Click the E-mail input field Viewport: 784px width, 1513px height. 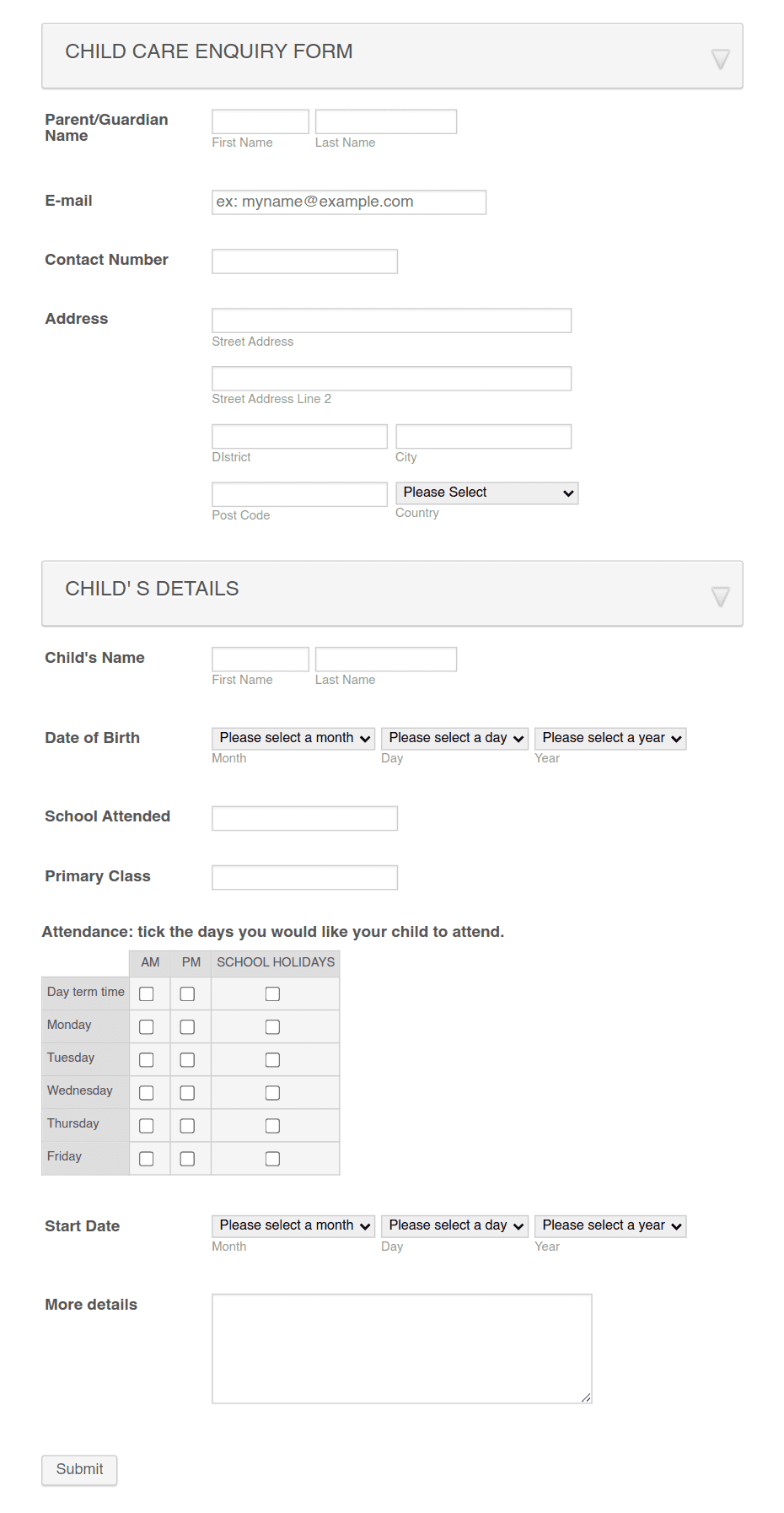coord(348,202)
